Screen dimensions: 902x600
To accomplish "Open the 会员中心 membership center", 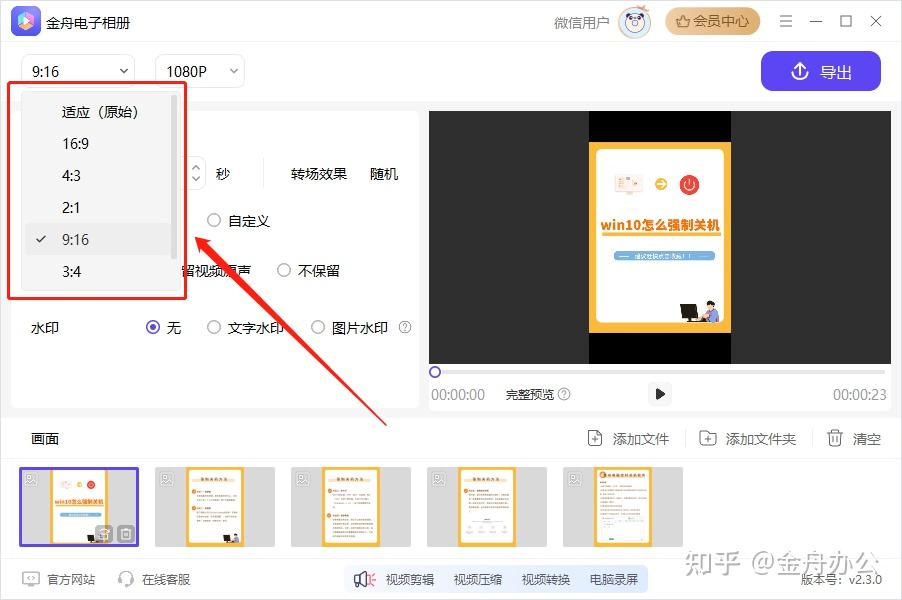I will click(712, 21).
